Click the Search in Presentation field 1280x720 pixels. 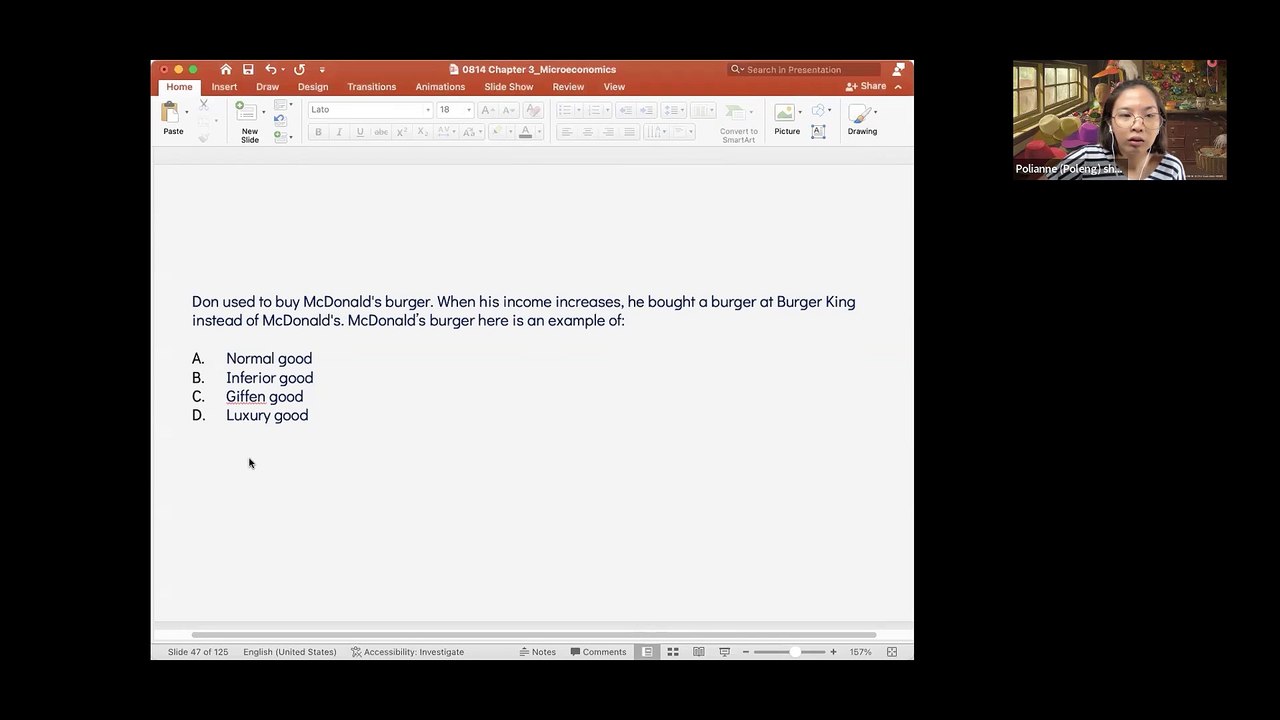tap(803, 69)
